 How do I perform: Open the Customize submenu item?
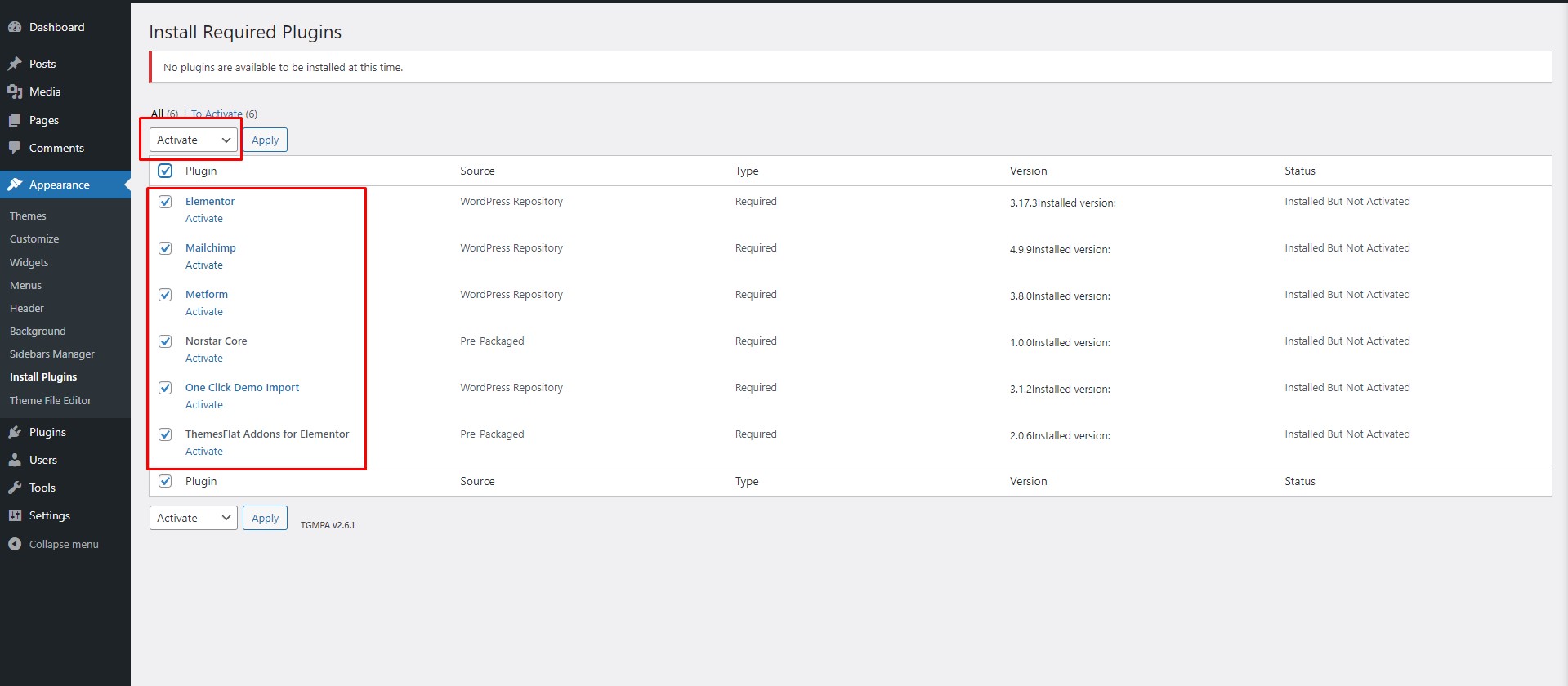34,238
